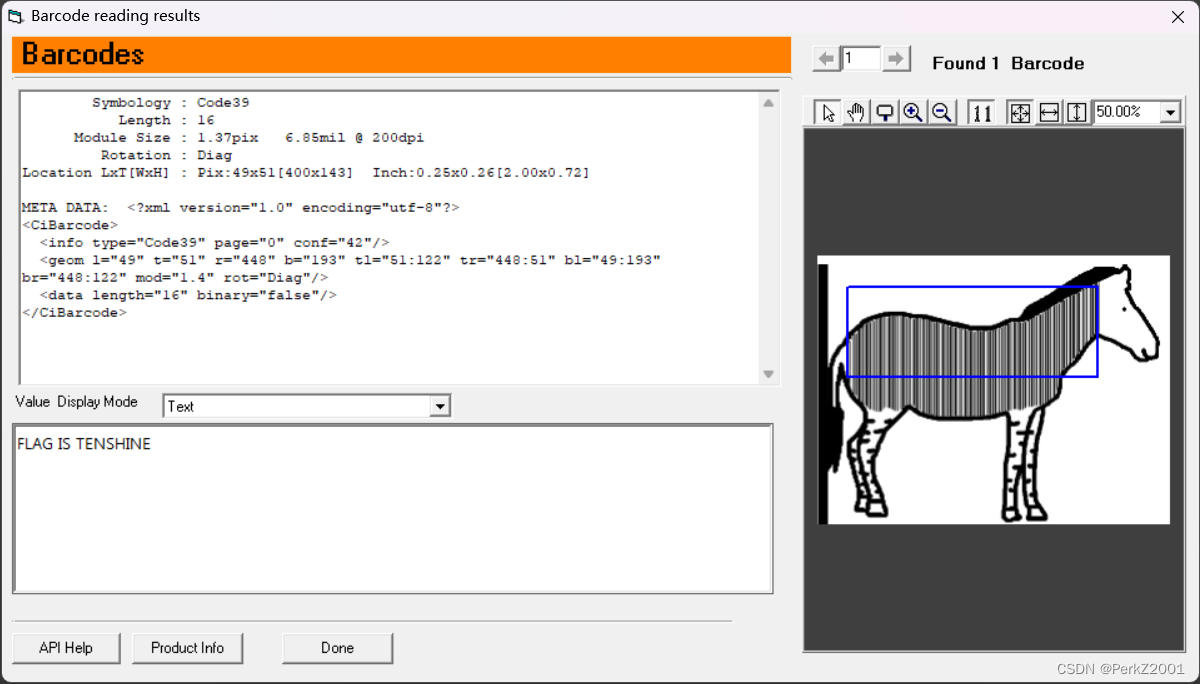Image resolution: width=1200 pixels, height=684 pixels.
Task: Click the Done button
Action: point(337,648)
